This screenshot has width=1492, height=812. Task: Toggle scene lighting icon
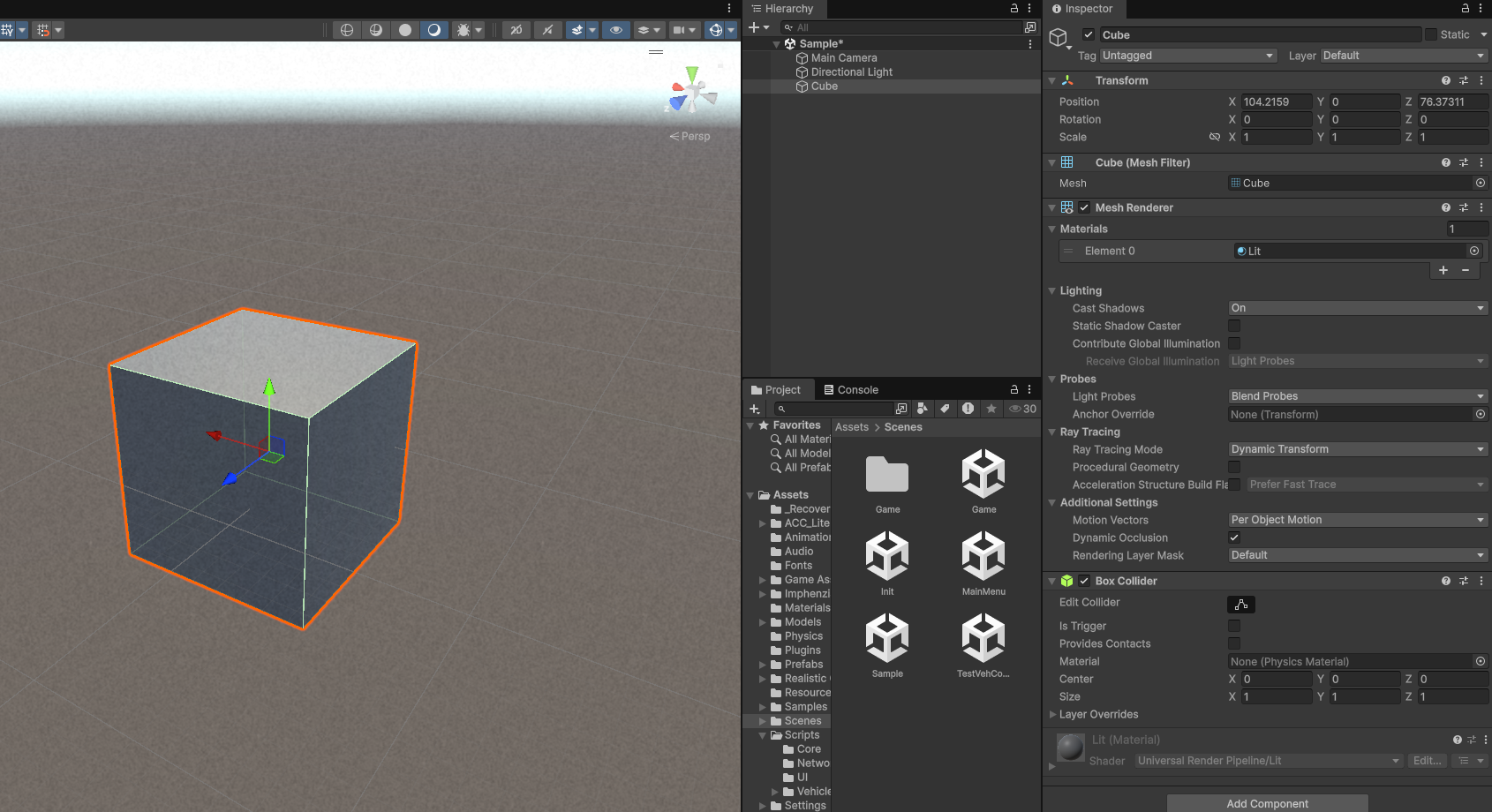coord(547,30)
